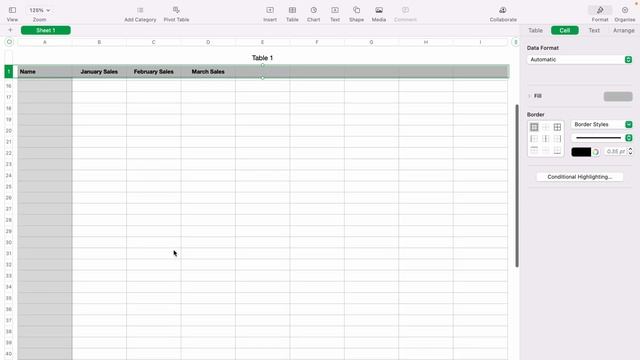The height and width of the screenshot is (360, 640).
Task: Select the all borders icon
Action: 557,127
